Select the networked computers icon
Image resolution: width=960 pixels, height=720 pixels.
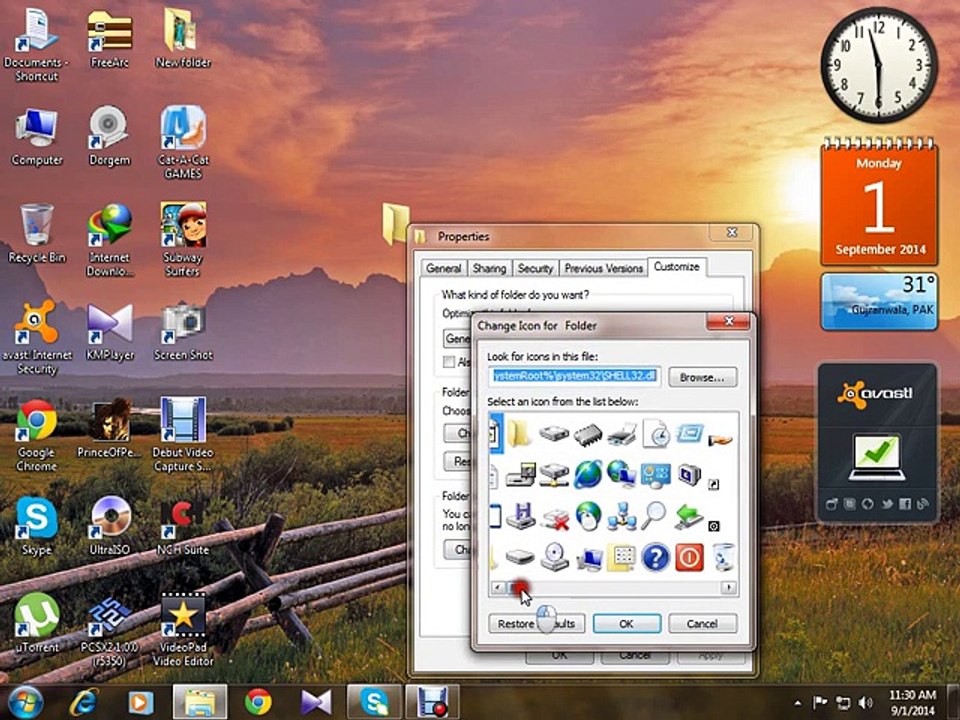point(622,516)
